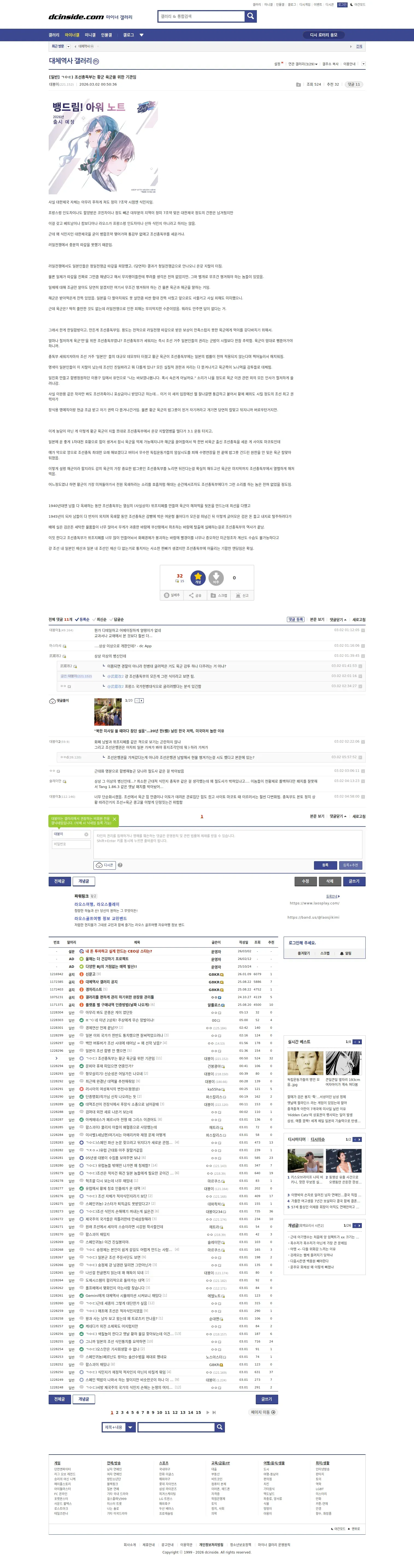Clear the nickname field with x icon
Image resolution: width=414 pixels, height=1568 pixels.
pyautogui.click(x=86, y=834)
